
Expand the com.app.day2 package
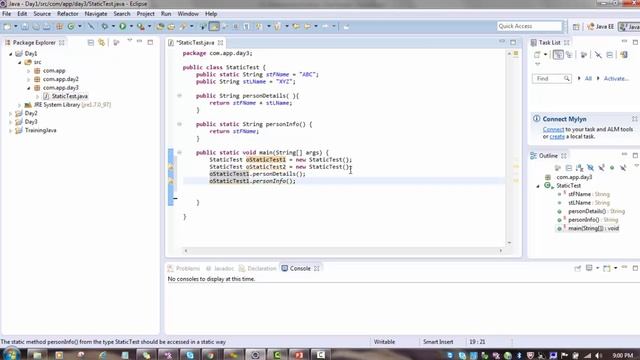(x=29, y=80)
